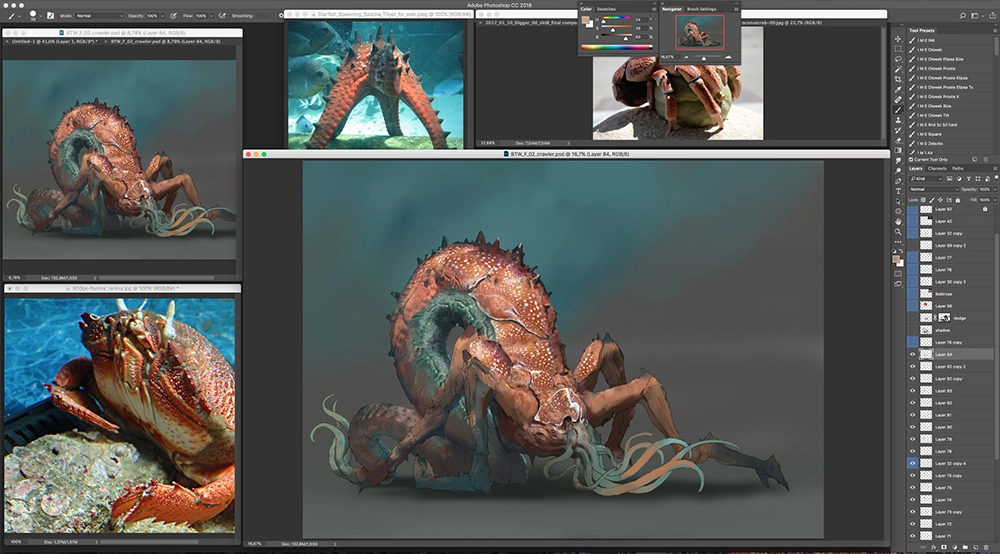Viewport: 1000px width, 554px height.
Task: Select the Type tool
Action: pyautogui.click(x=898, y=191)
